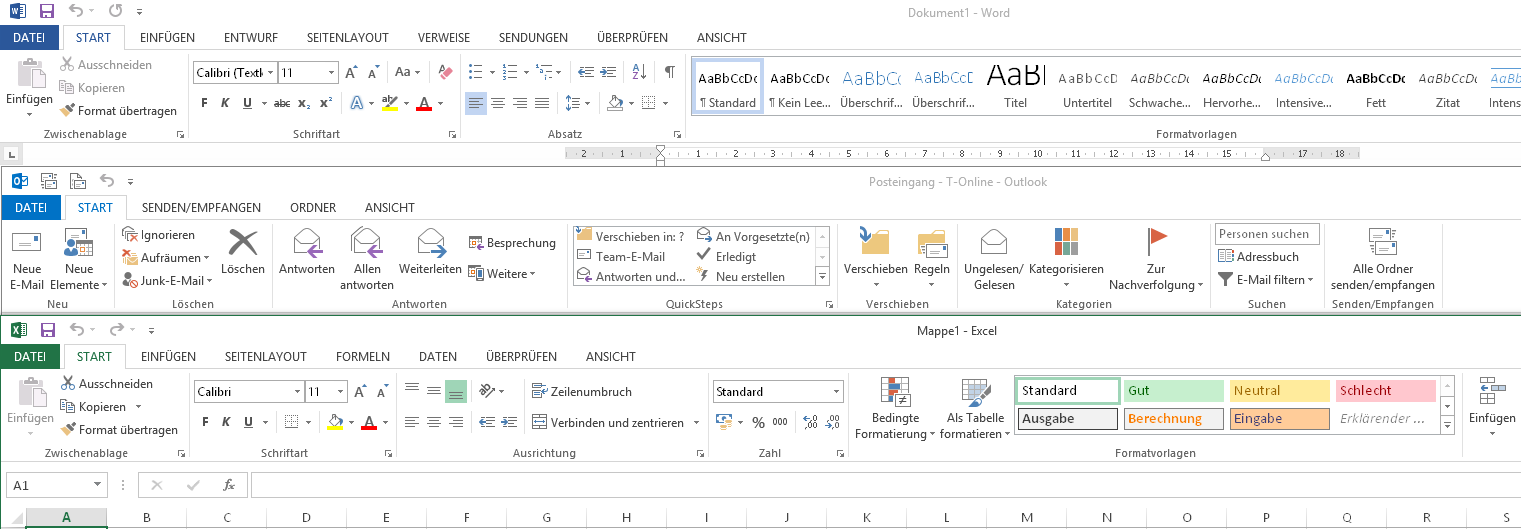Open Excel's Verbinden und zentrieren
This screenshot has width=1521, height=529.
pyautogui.click(x=615, y=423)
